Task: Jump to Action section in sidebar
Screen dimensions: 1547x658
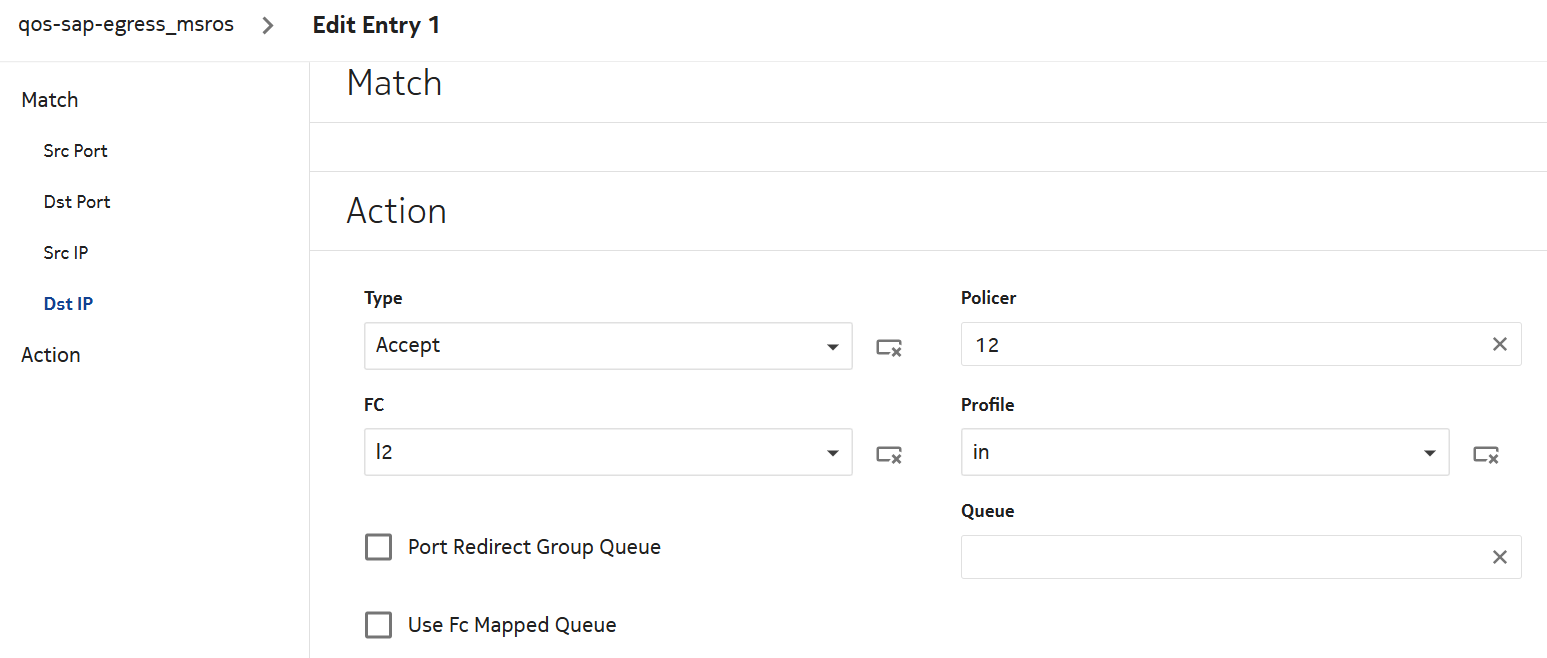Action: 51,355
